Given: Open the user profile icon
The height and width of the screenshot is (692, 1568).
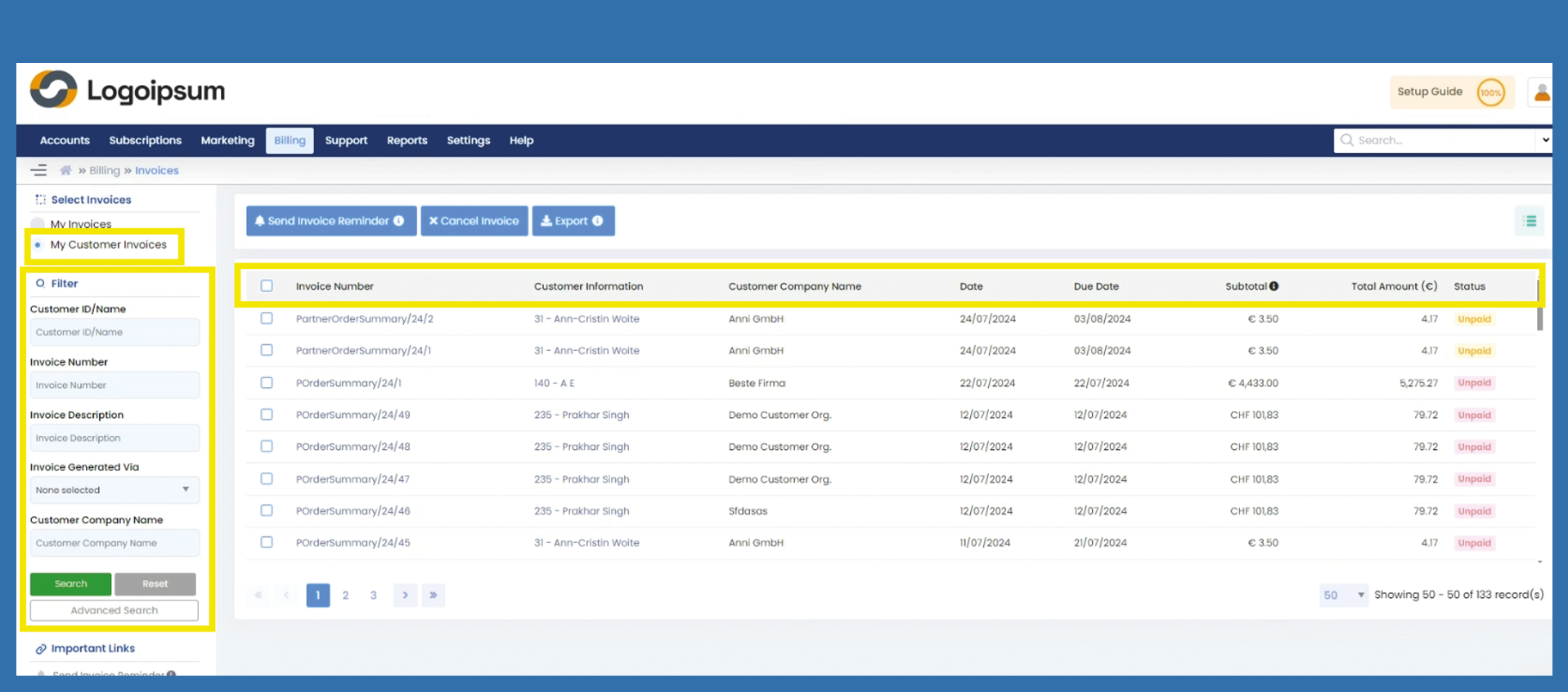Looking at the screenshot, I should click(x=1541, y=92).
